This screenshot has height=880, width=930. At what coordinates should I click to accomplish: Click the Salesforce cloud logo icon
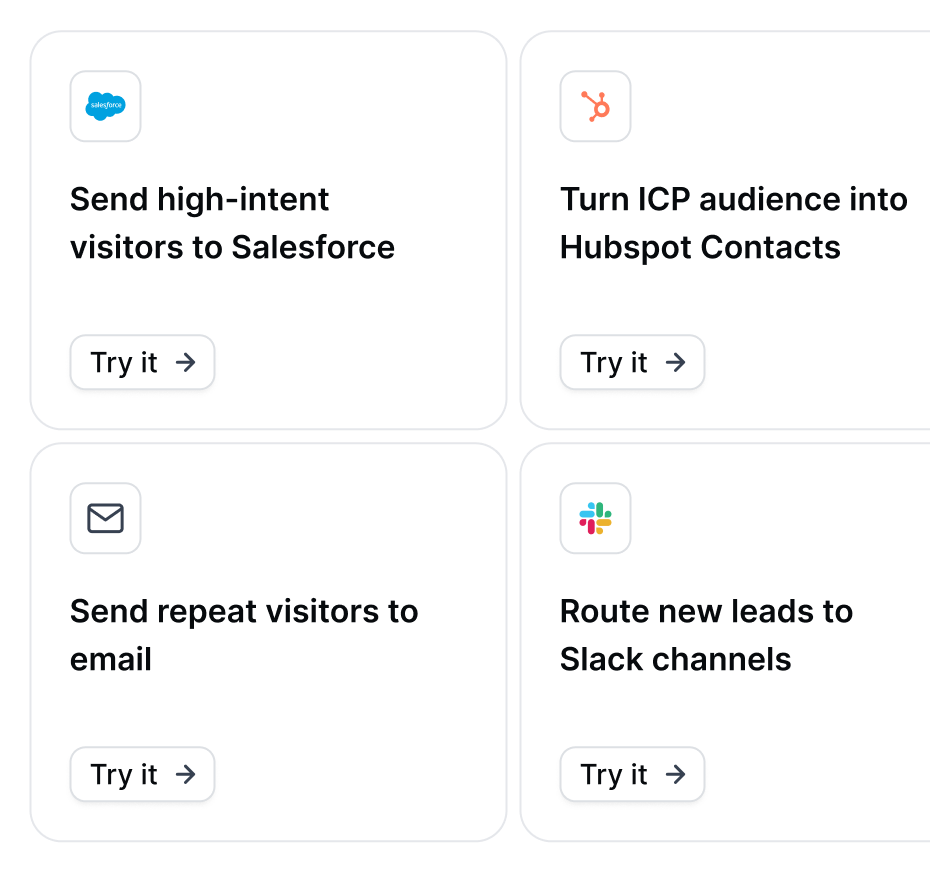[105, 106]
